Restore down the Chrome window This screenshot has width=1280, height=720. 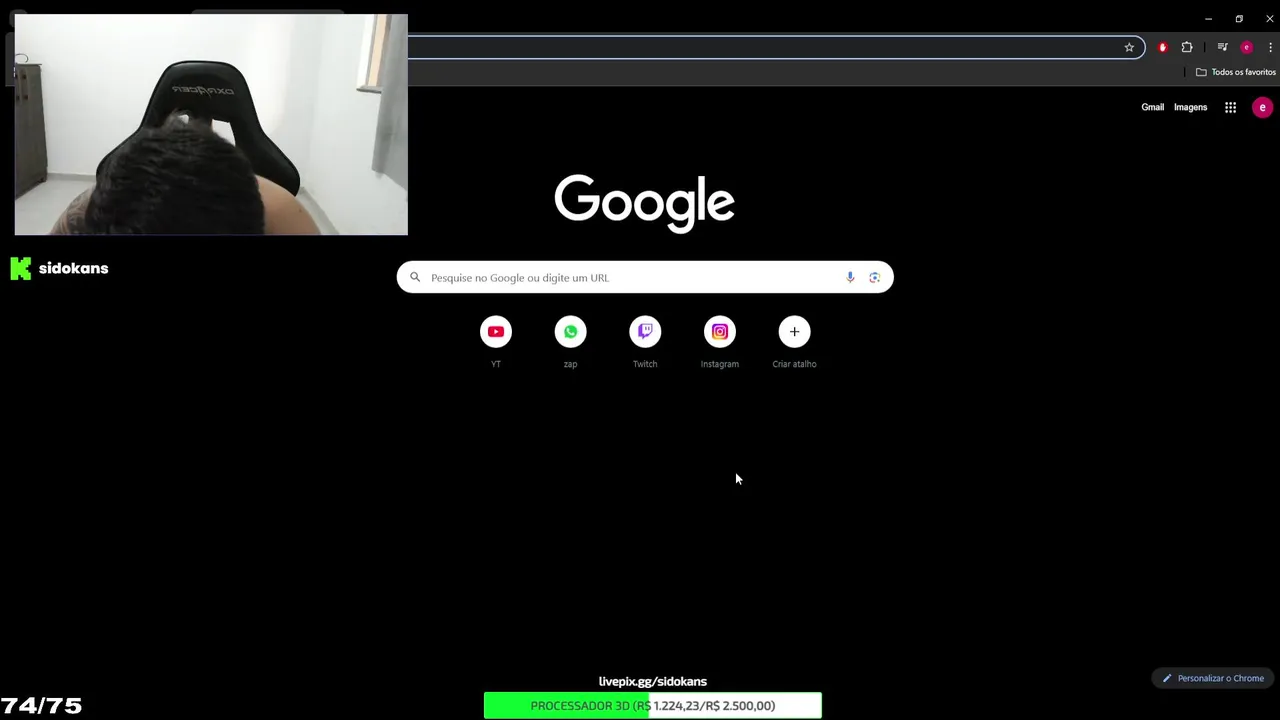[x=1239, y=18]
